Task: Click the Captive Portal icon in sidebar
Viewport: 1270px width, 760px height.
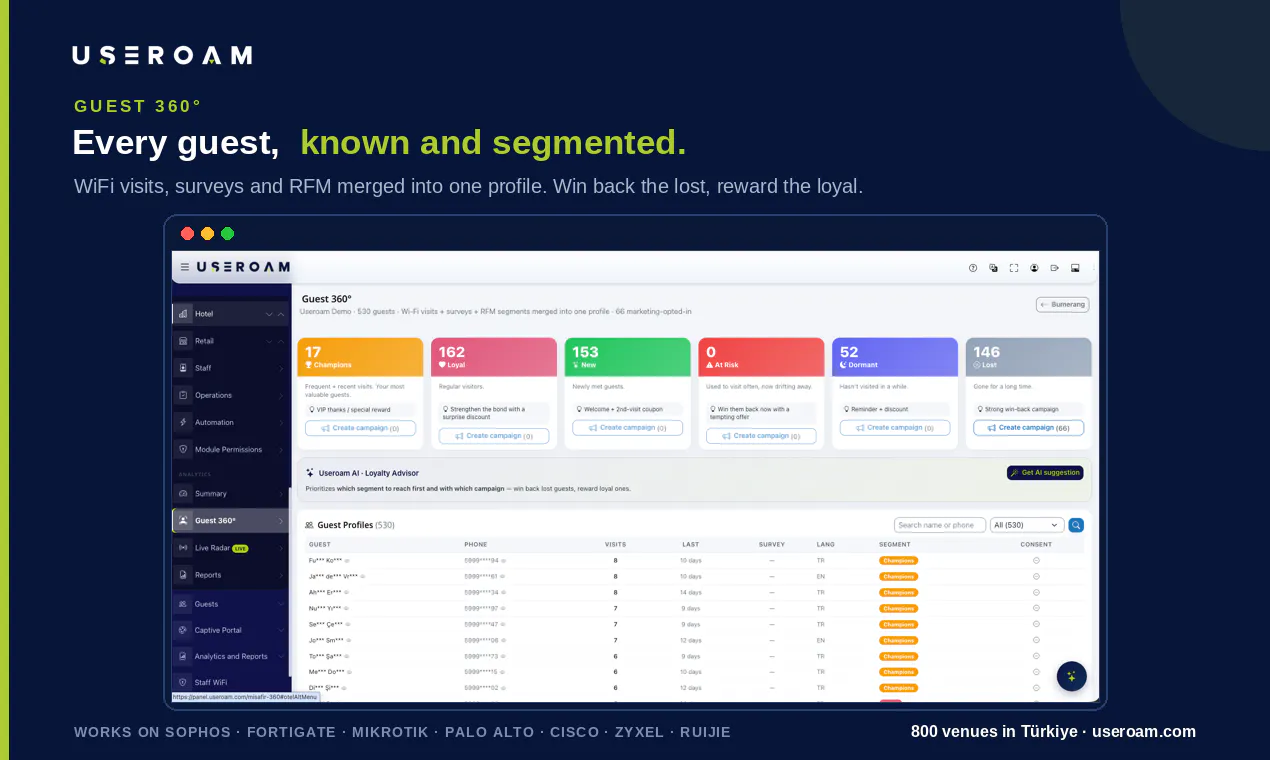Action: [x=183, y=630]
